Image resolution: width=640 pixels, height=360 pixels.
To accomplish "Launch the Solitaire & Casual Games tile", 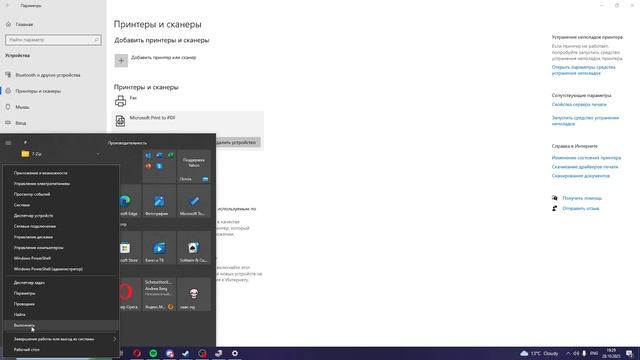I will pos(194,247).
